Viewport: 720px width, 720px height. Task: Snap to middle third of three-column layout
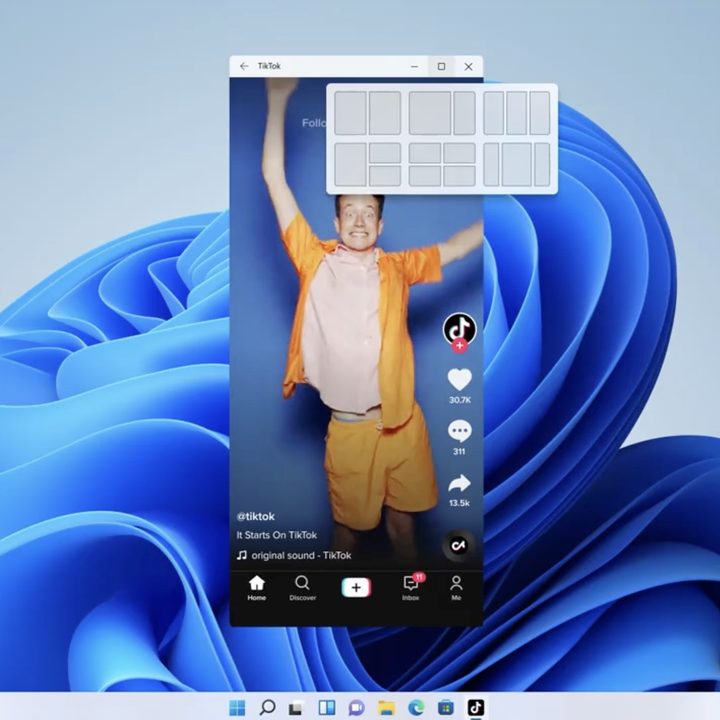(x=517, y=113)
